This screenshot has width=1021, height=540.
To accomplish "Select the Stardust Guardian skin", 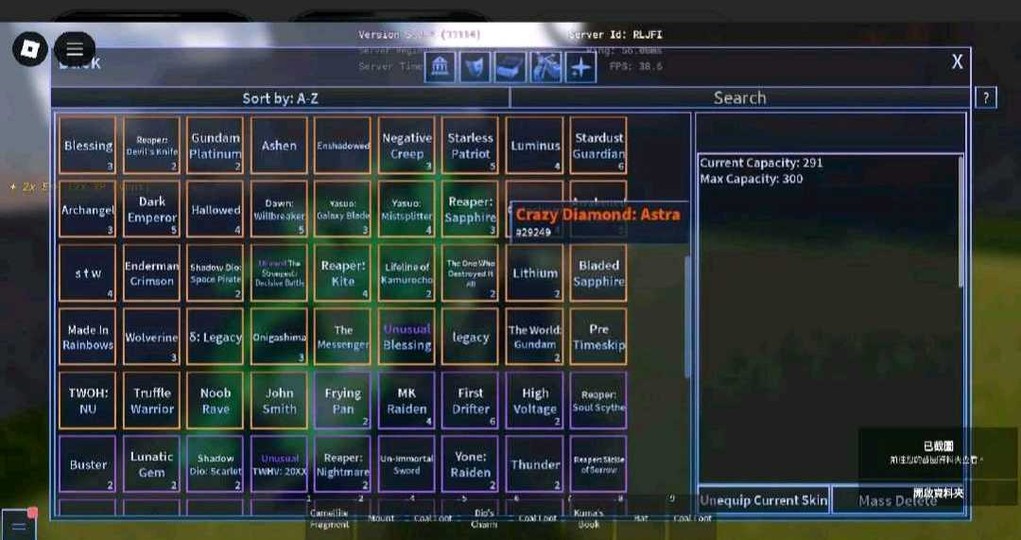I will click(598, 145).
